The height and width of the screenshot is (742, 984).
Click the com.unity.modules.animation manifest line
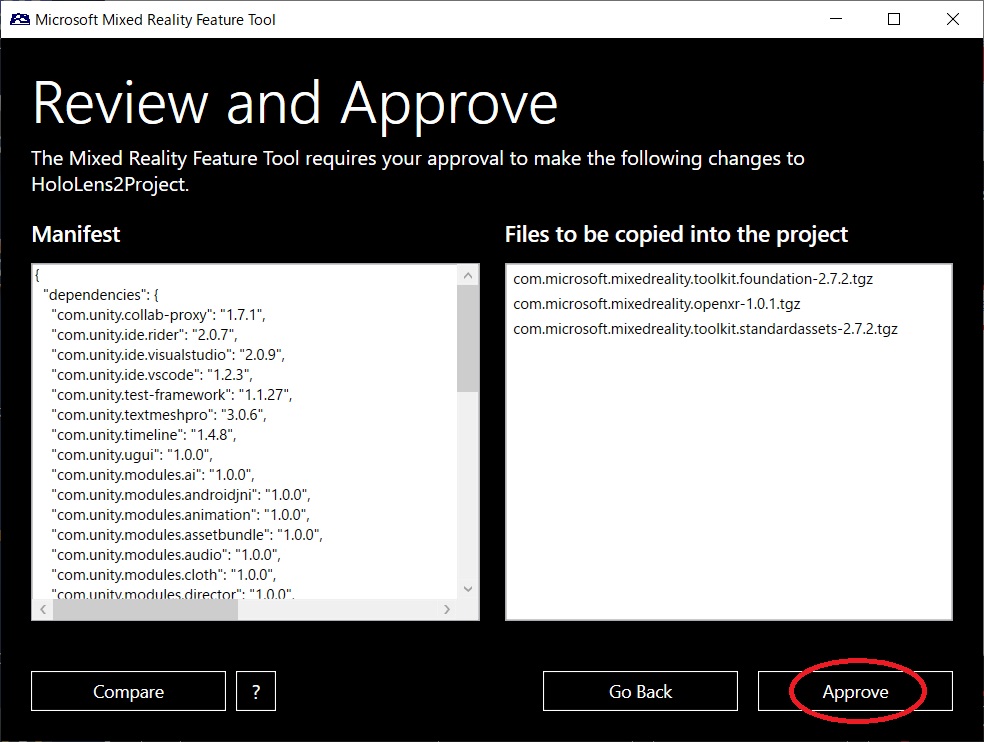pos(180,515)
